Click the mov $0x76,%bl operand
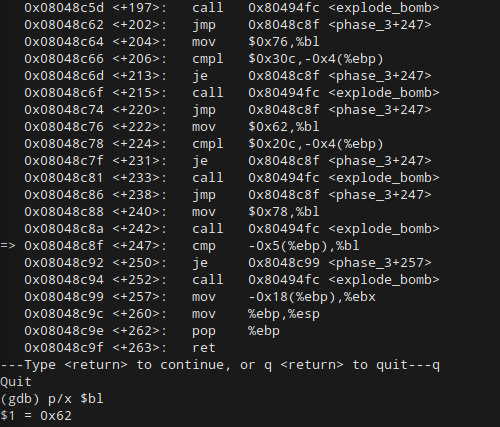Screen dimensions: 500x427 tap(284, 42)
